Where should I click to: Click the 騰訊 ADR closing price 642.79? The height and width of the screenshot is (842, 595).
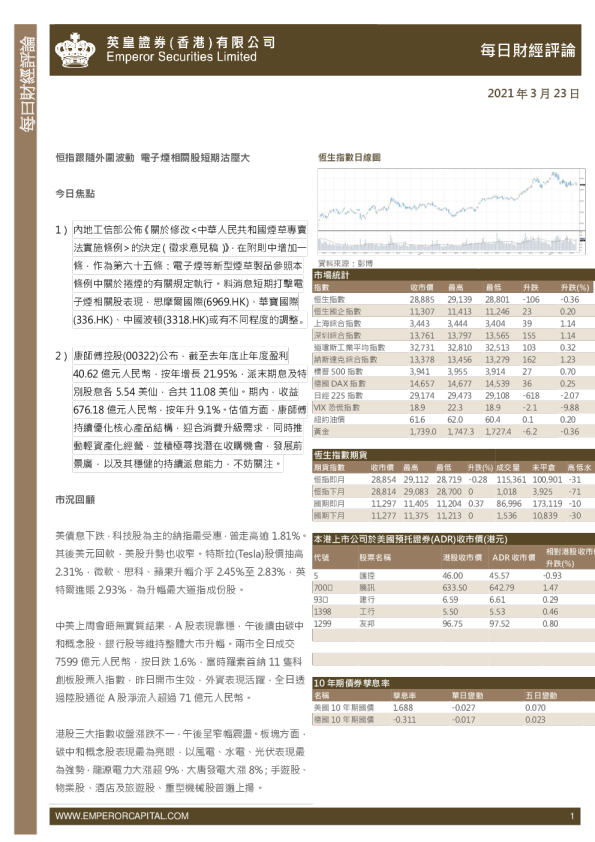tap(502, 587)
